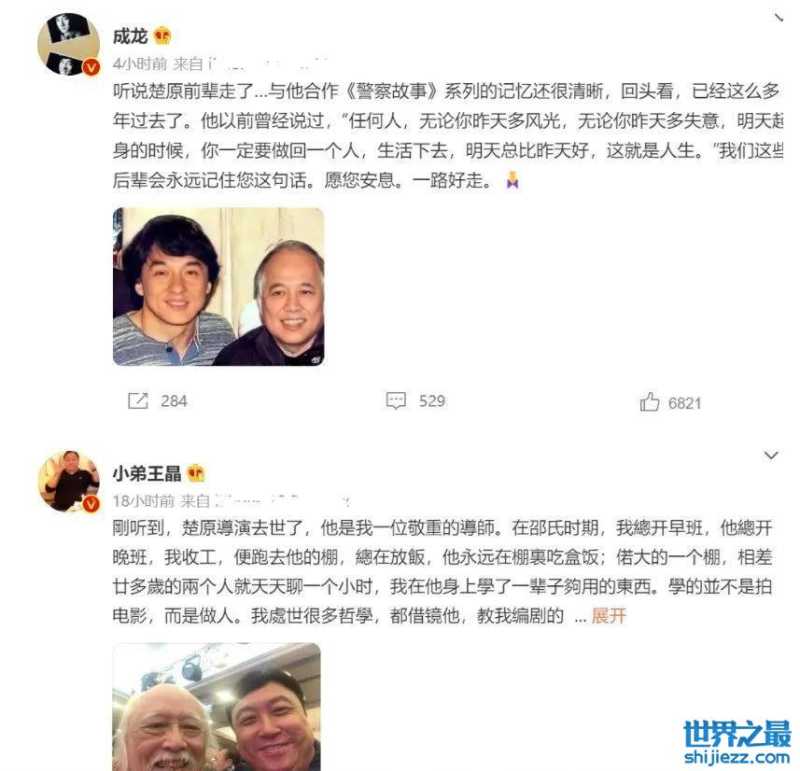Open comments on 成龙's post

pos(396,401)
